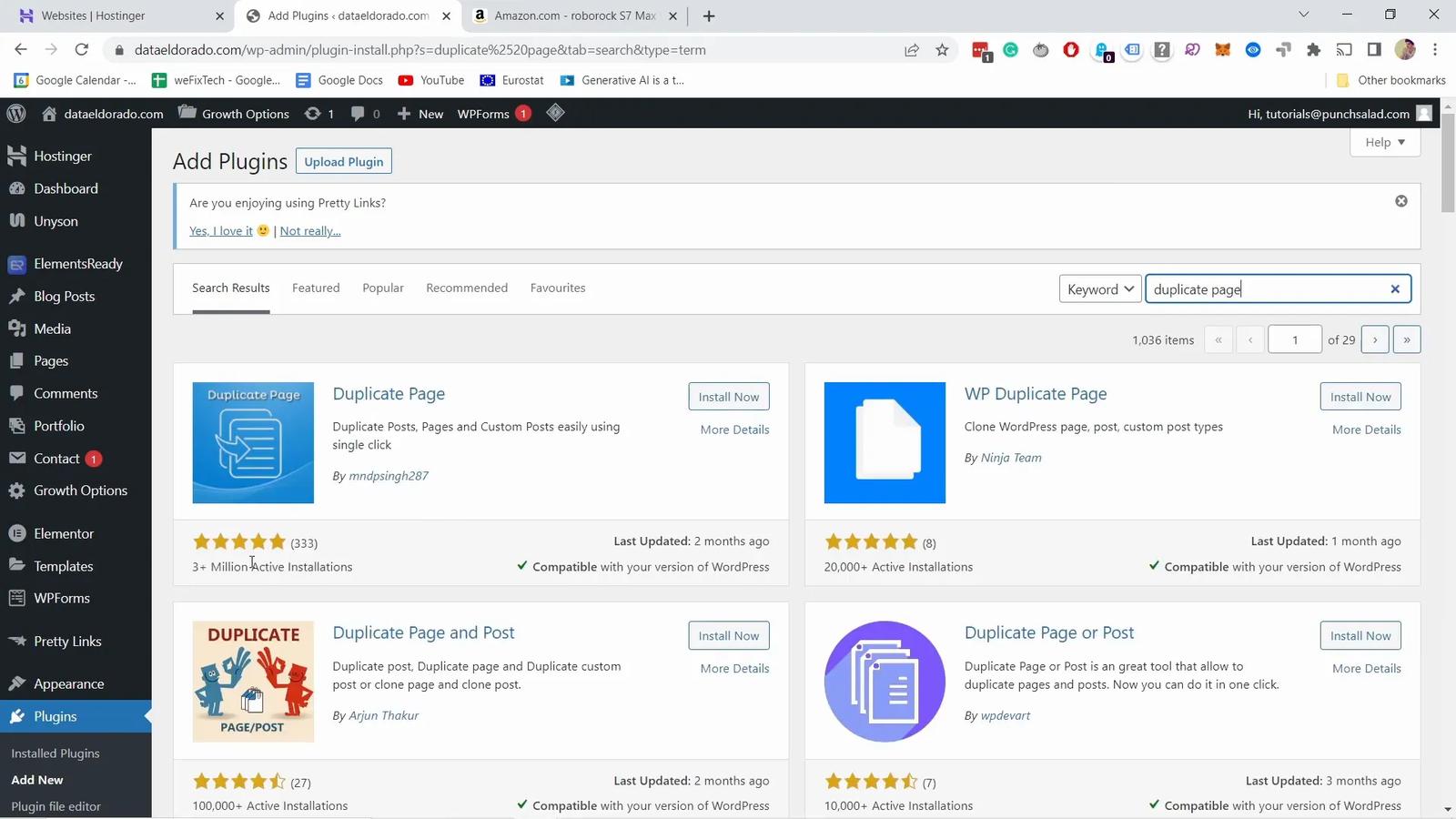Open the user account menu in the admin bar

pyautogui.click(x=1340, y=114)
